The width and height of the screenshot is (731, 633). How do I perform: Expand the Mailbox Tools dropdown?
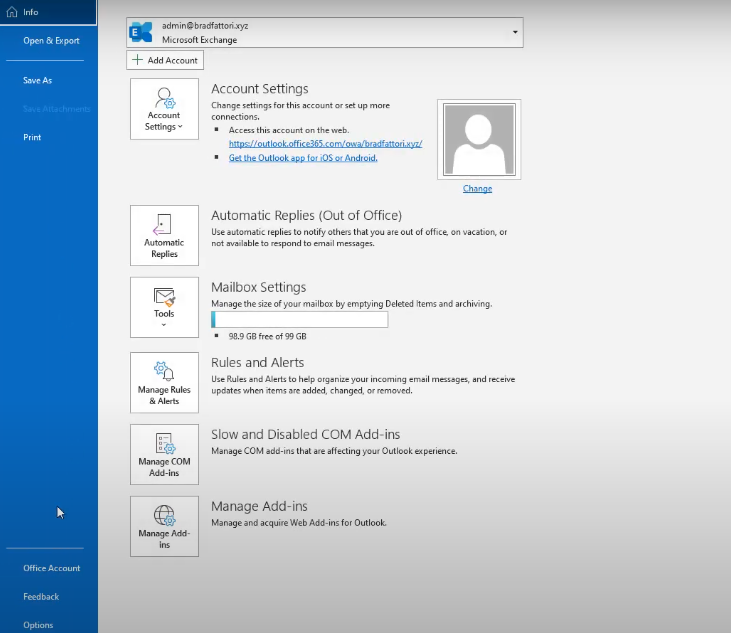point(164,308)
